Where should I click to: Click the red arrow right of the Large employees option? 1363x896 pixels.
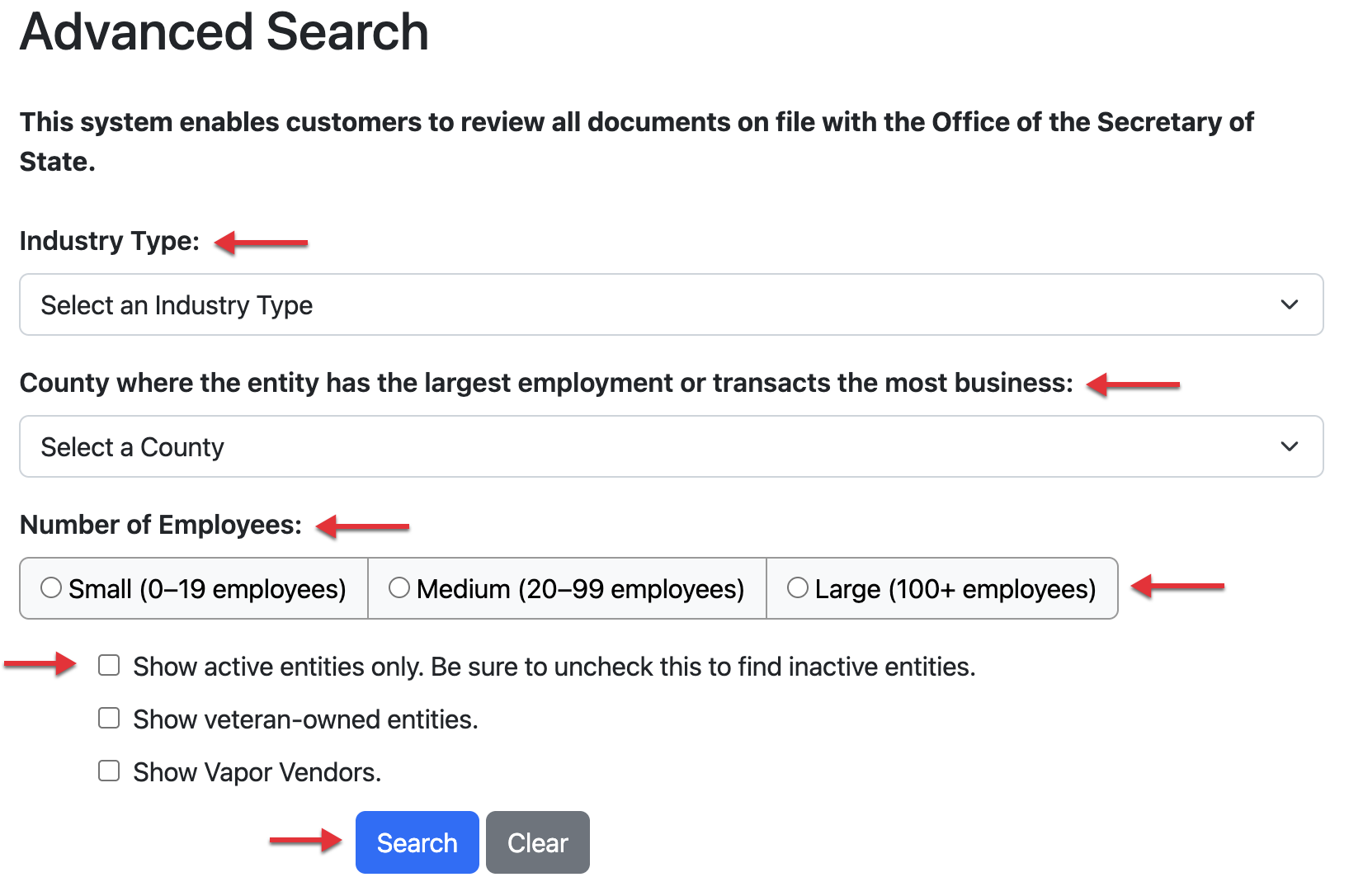[x=1177, y=587]
